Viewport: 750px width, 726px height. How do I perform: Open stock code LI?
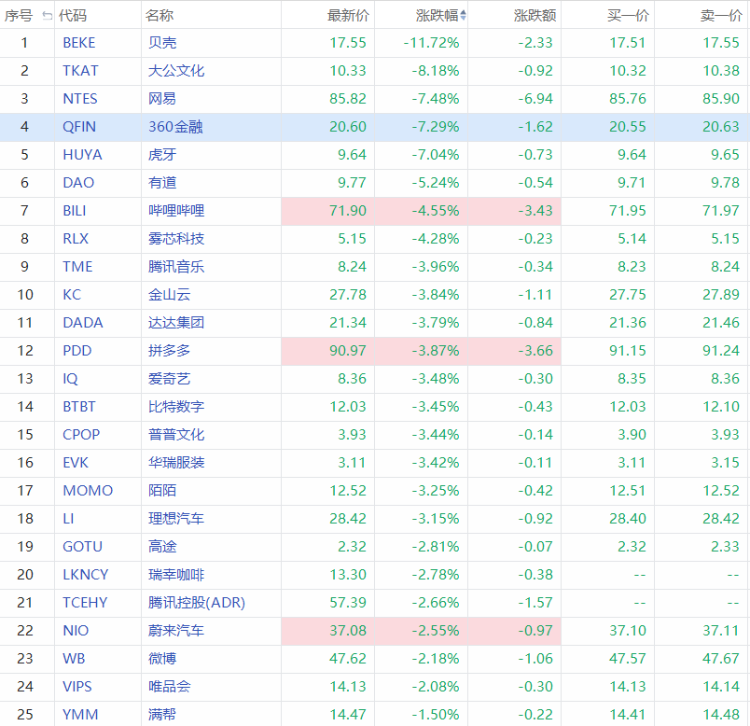coord(68,518)
